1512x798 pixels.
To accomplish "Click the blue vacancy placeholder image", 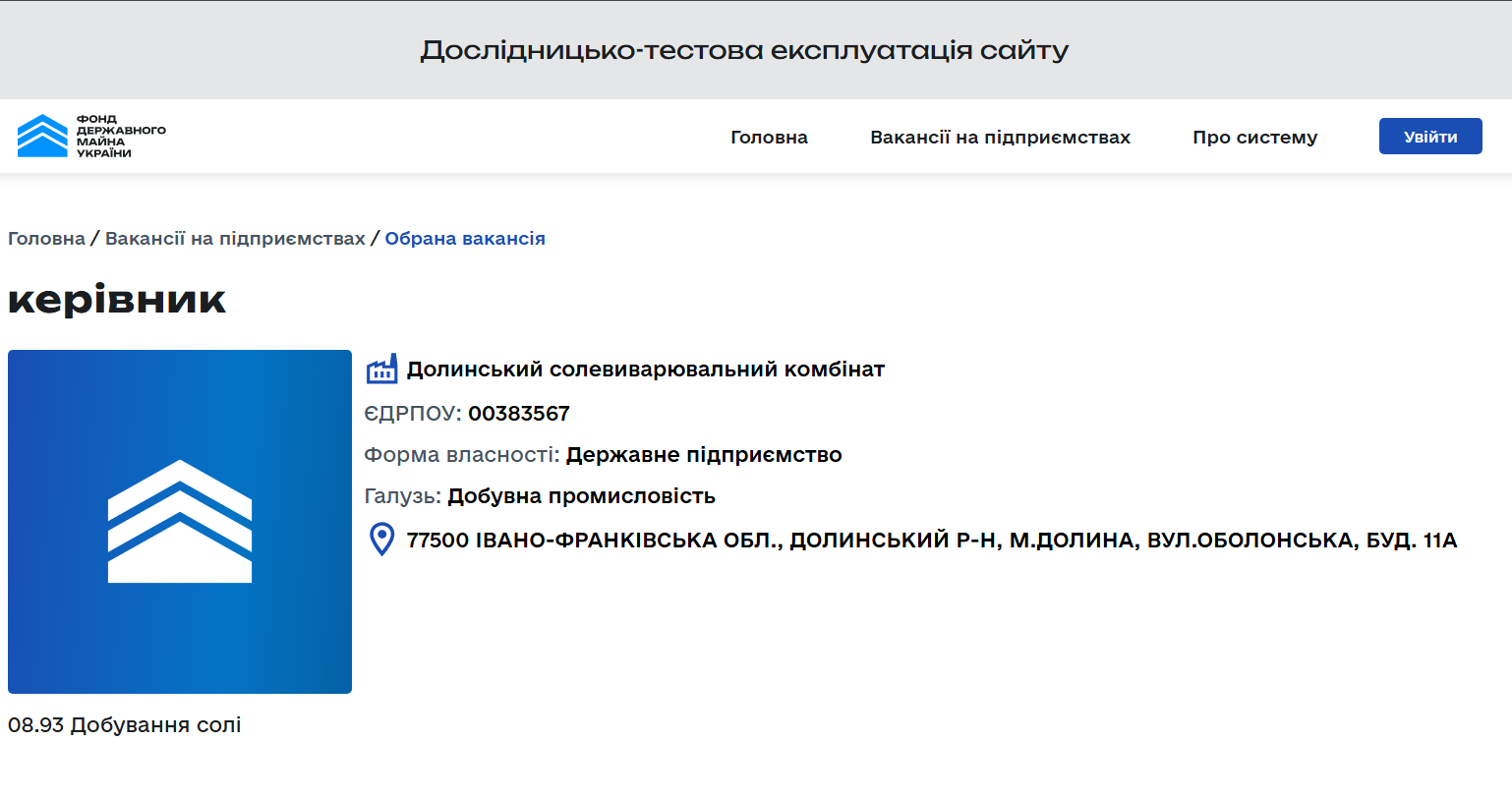I will (x=180, y=522).
